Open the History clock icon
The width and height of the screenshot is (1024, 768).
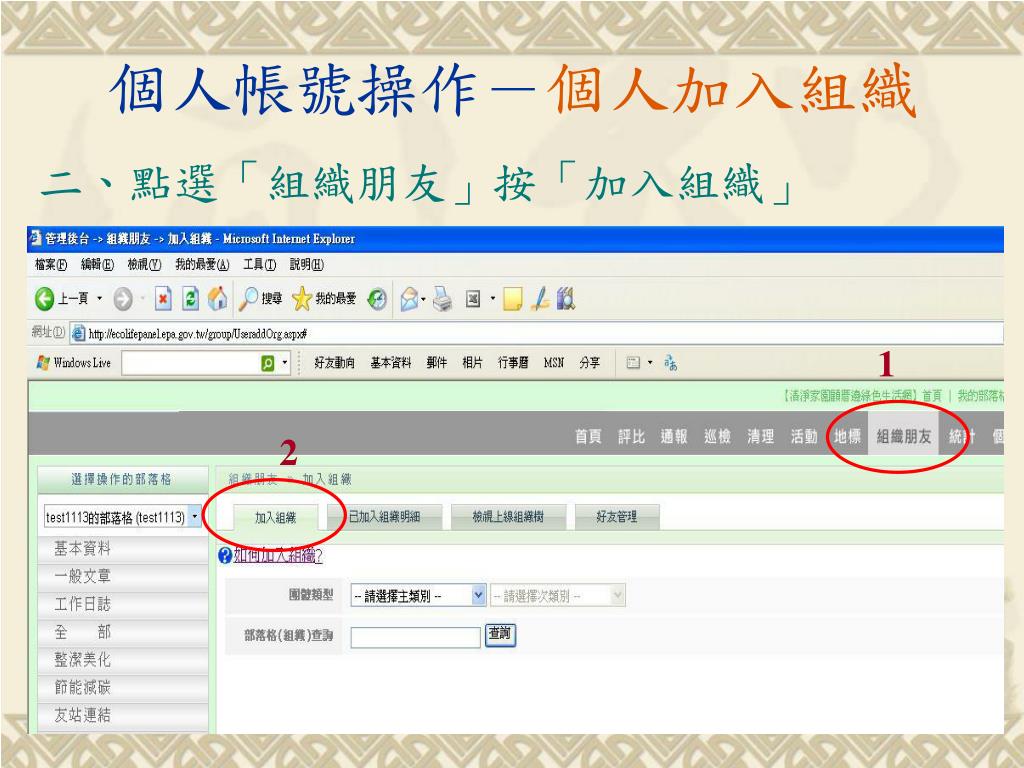(377, 299)
